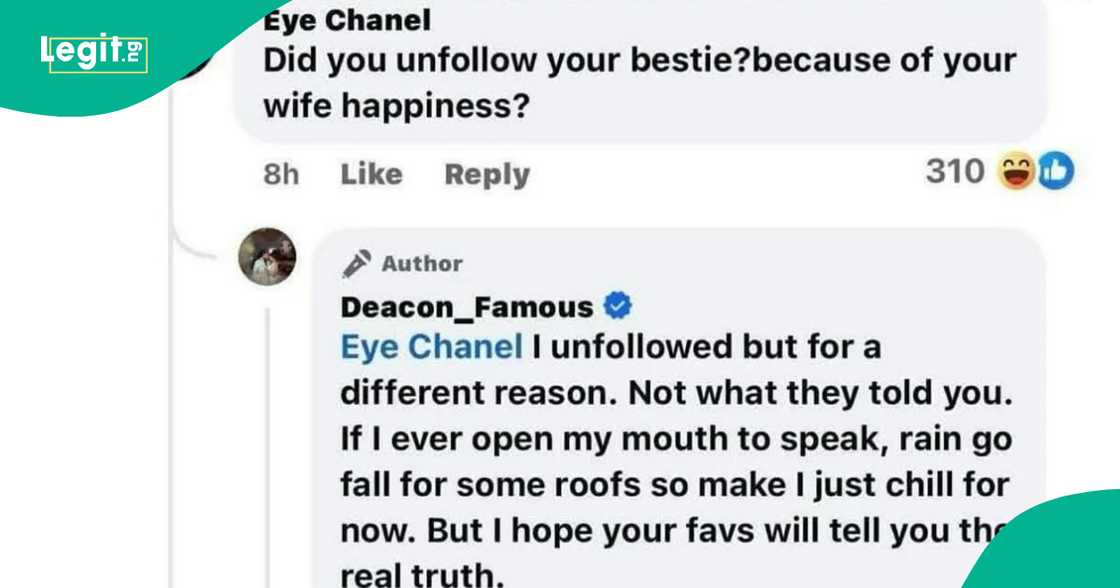Click the microphone icon next to Author
This screenshot has height=588, width=1120.
click(357, 263)
